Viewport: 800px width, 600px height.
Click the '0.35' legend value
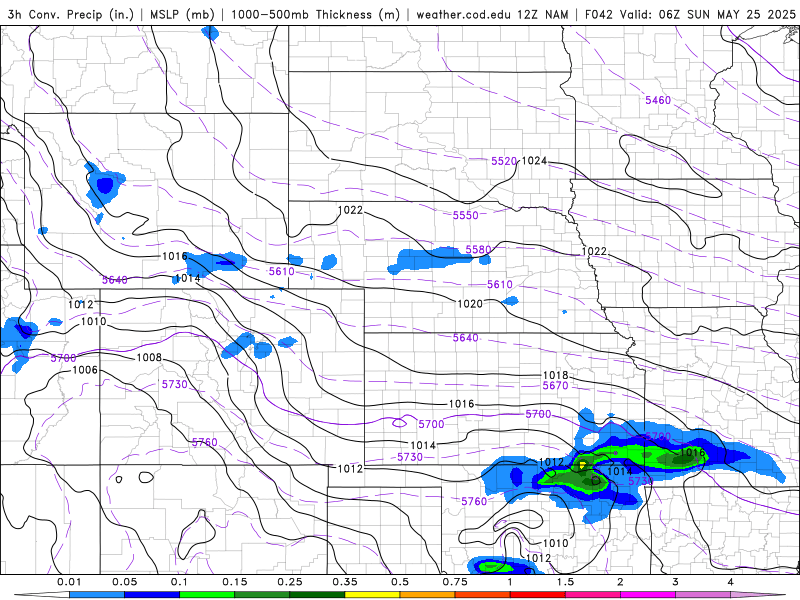(x=345, y=582)
